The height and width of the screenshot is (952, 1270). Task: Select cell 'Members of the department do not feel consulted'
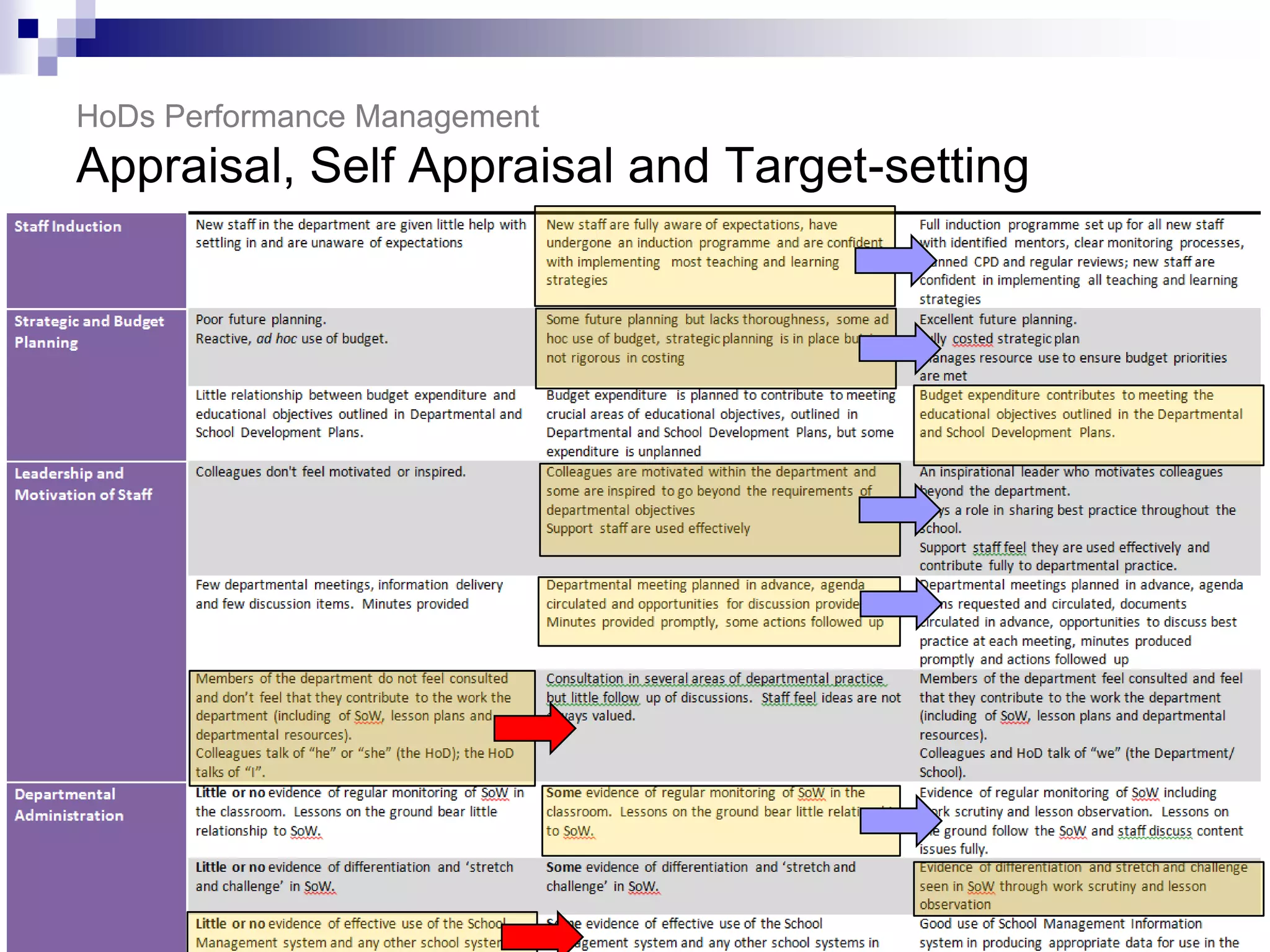pyautogui.click(x=362, y=727)
